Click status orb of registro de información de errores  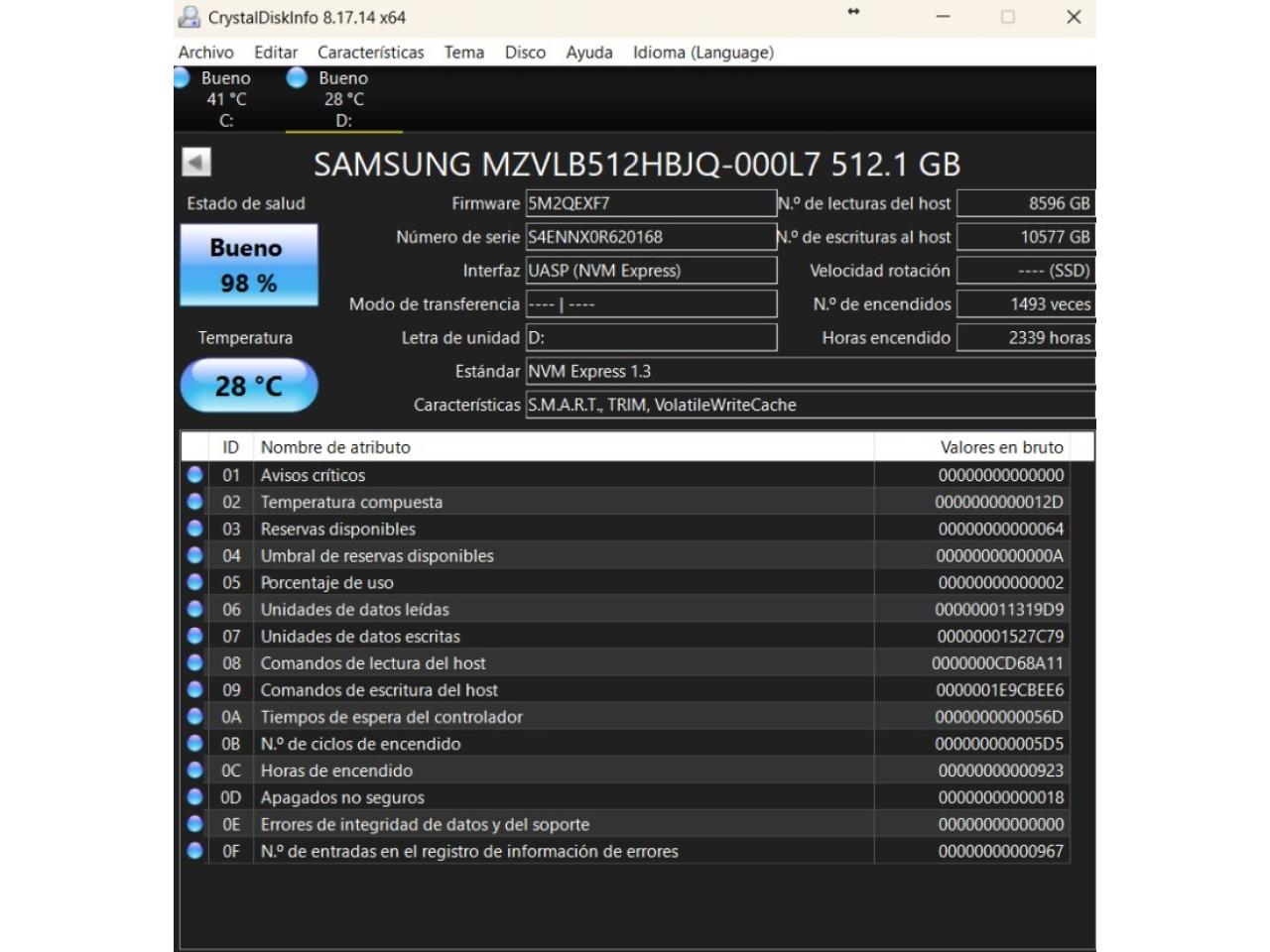pyautogui.click(x=194, y=850)
